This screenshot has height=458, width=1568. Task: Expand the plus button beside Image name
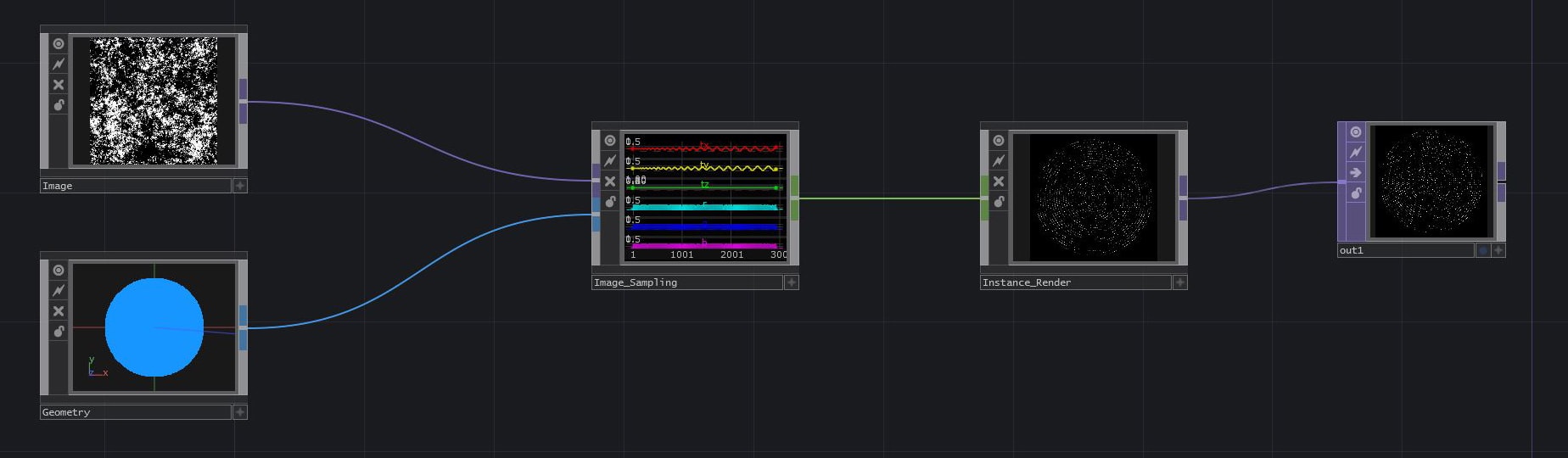coord(240,186)
